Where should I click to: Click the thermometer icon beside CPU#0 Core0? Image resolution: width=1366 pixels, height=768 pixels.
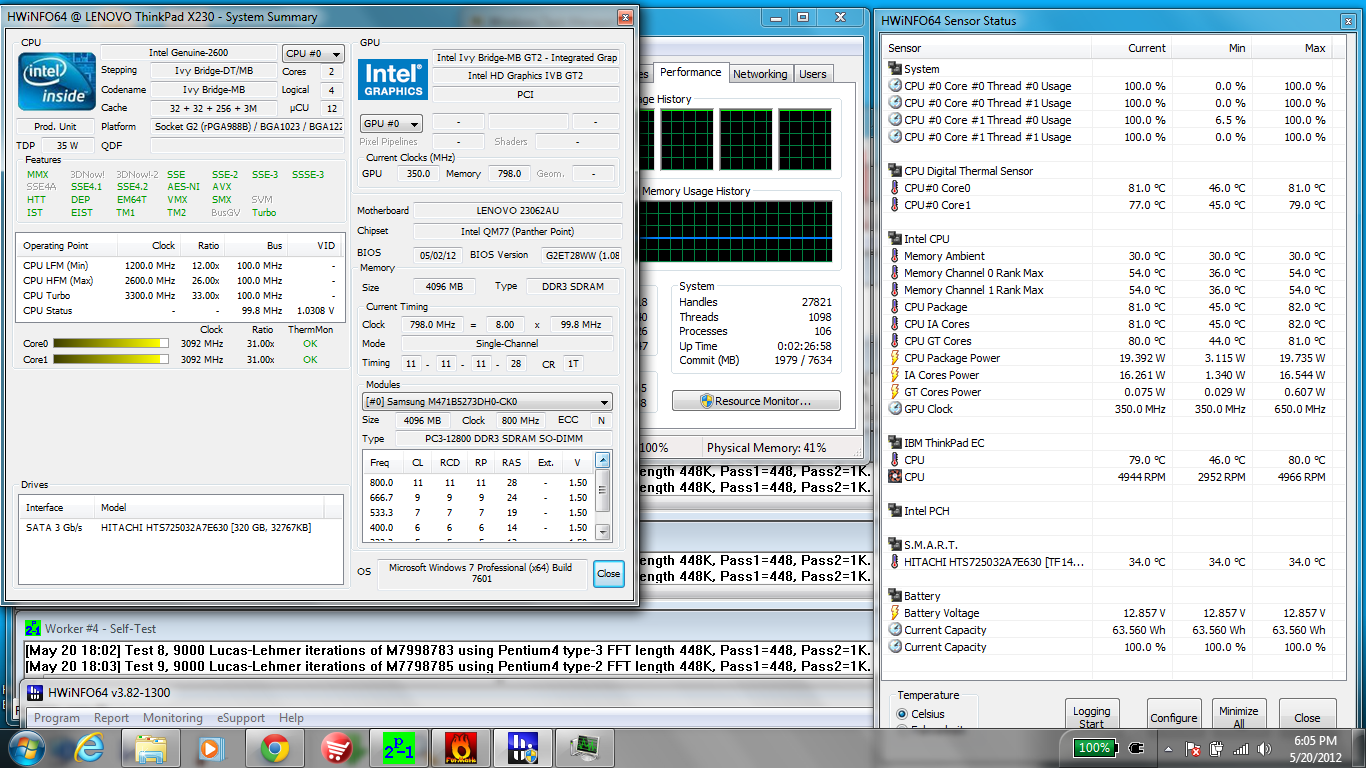(x=895, y=188)
